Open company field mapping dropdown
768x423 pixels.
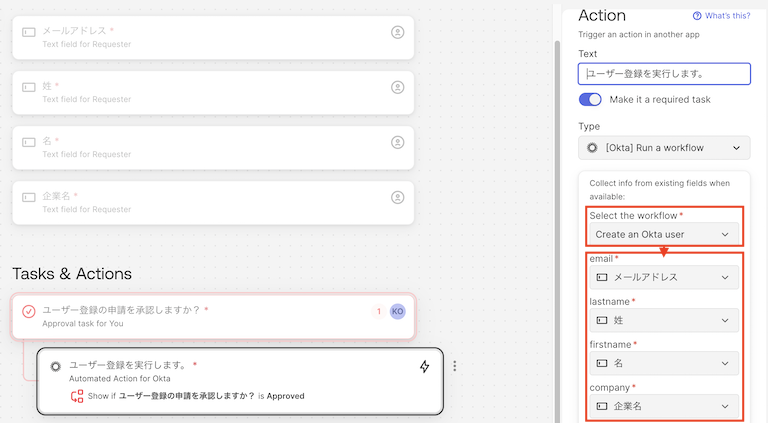pos(664,406)
